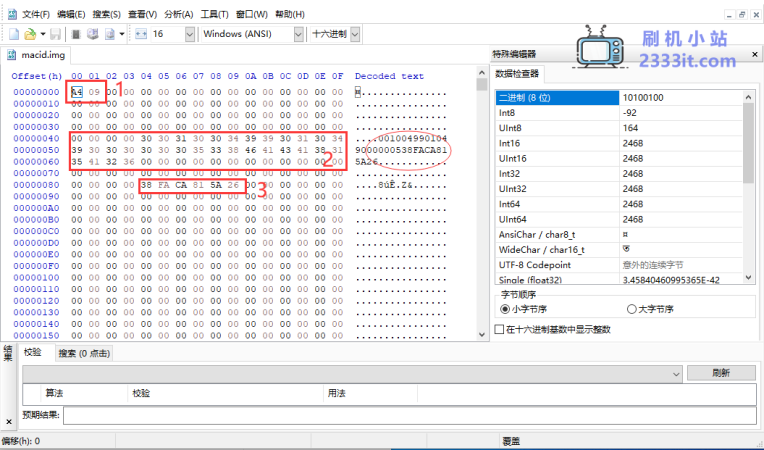This screenshot has width=764, height=450.
Task: Click the Open disk image icon
Action: 110,34
